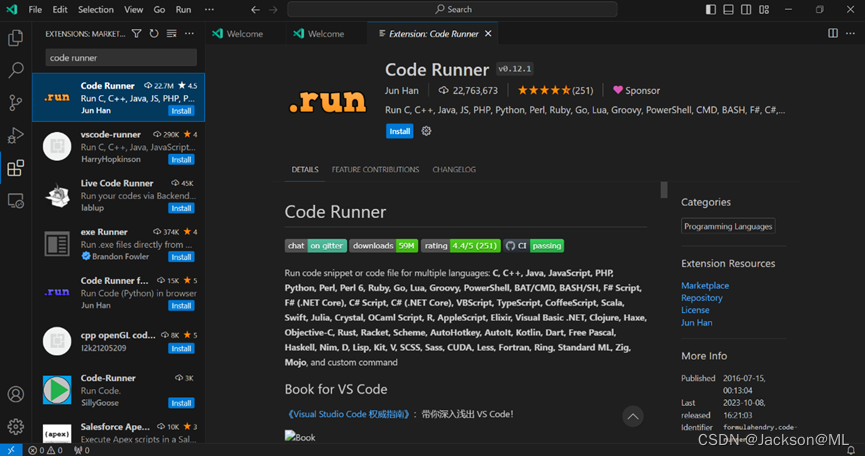Open the customize layout icon
This screenshot has height=456, width=865.
764,9
